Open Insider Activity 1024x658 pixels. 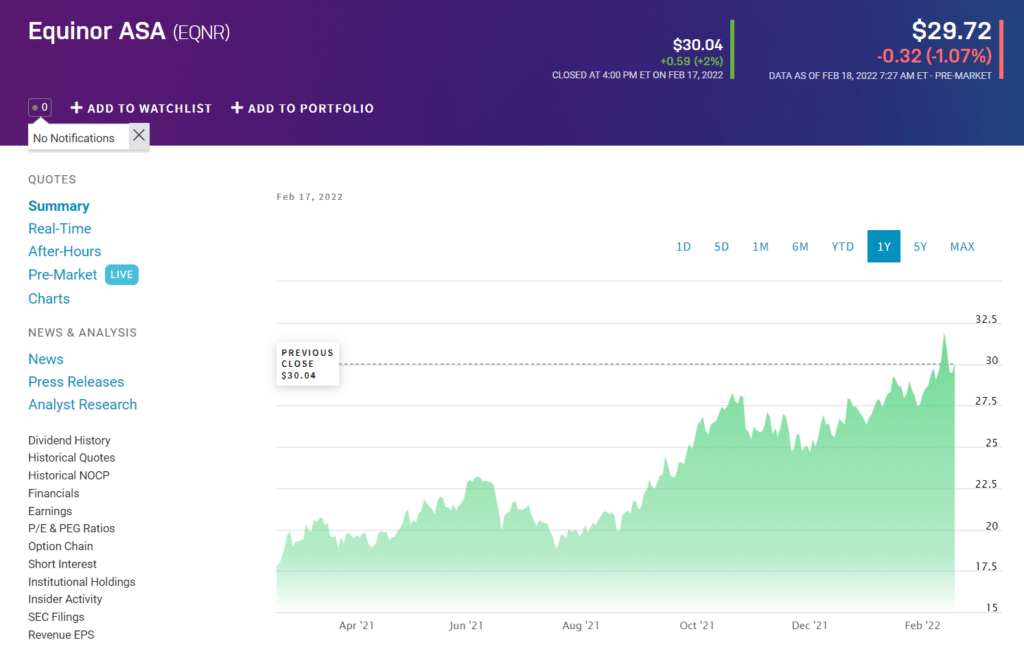[65, 599]
